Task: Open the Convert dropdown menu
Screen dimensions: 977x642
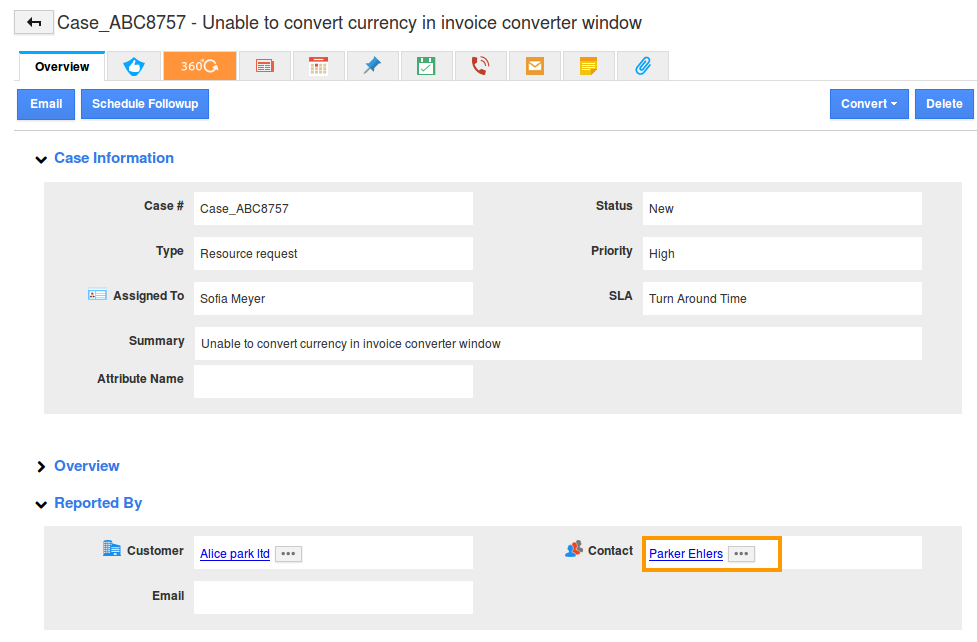Action: (x=868, y=104)
